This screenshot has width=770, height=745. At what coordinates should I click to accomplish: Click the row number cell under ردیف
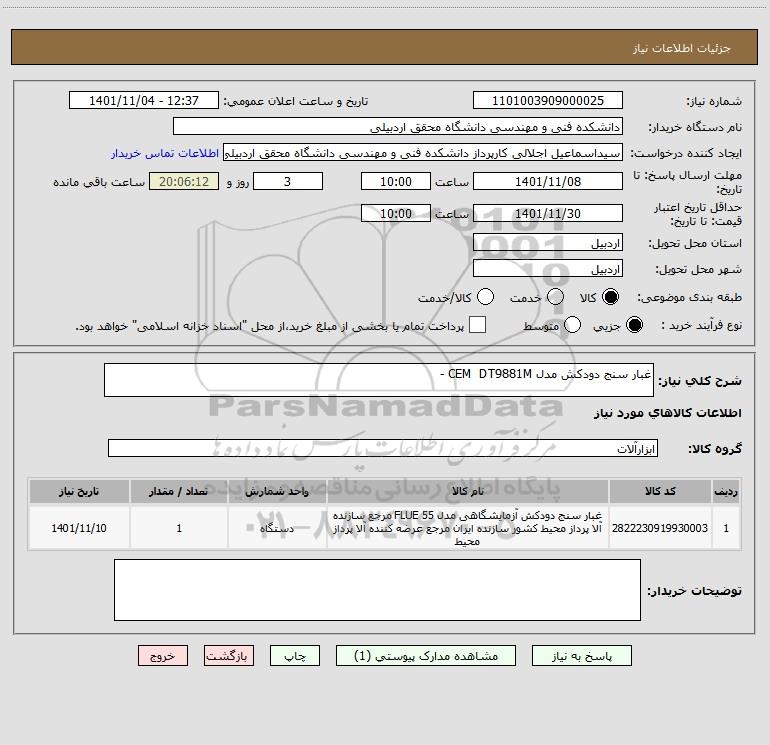point(726,528)
